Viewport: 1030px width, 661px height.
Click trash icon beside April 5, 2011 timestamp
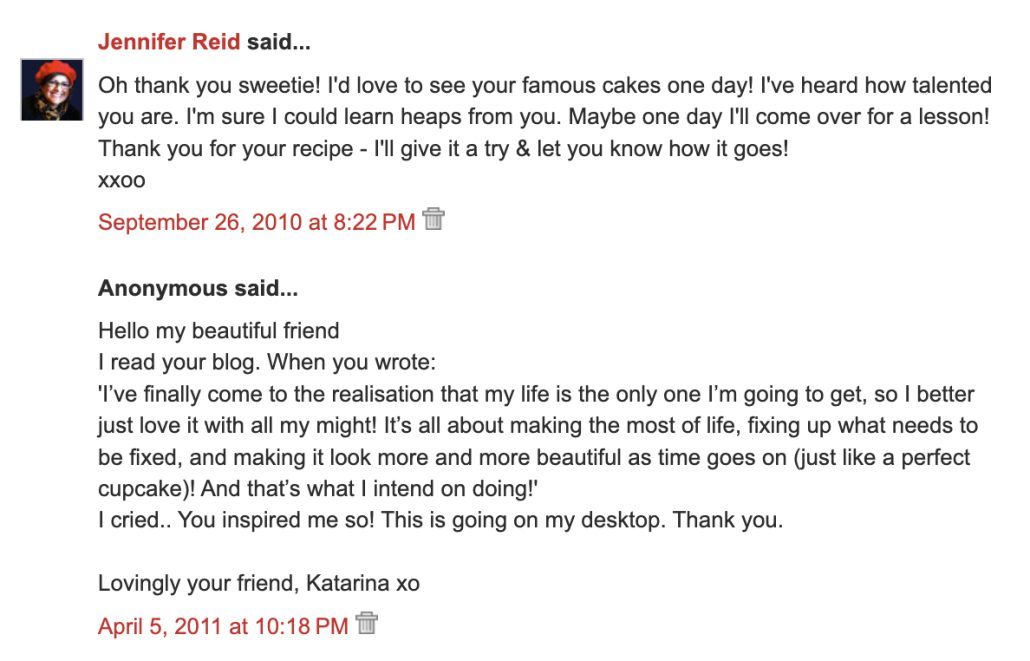click(367, 623)
